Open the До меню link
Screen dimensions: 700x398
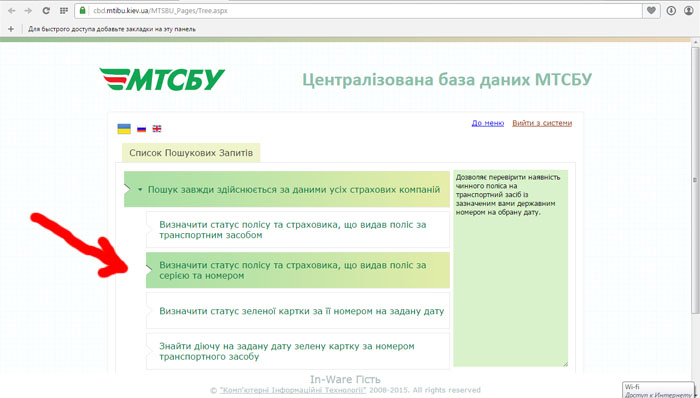click(x=488, y=123)
